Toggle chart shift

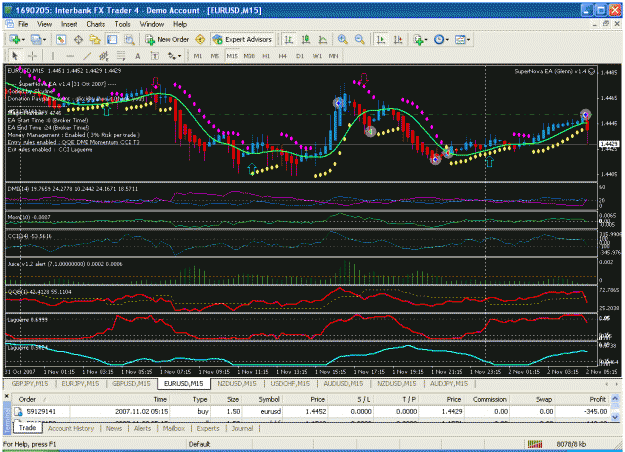398,39
